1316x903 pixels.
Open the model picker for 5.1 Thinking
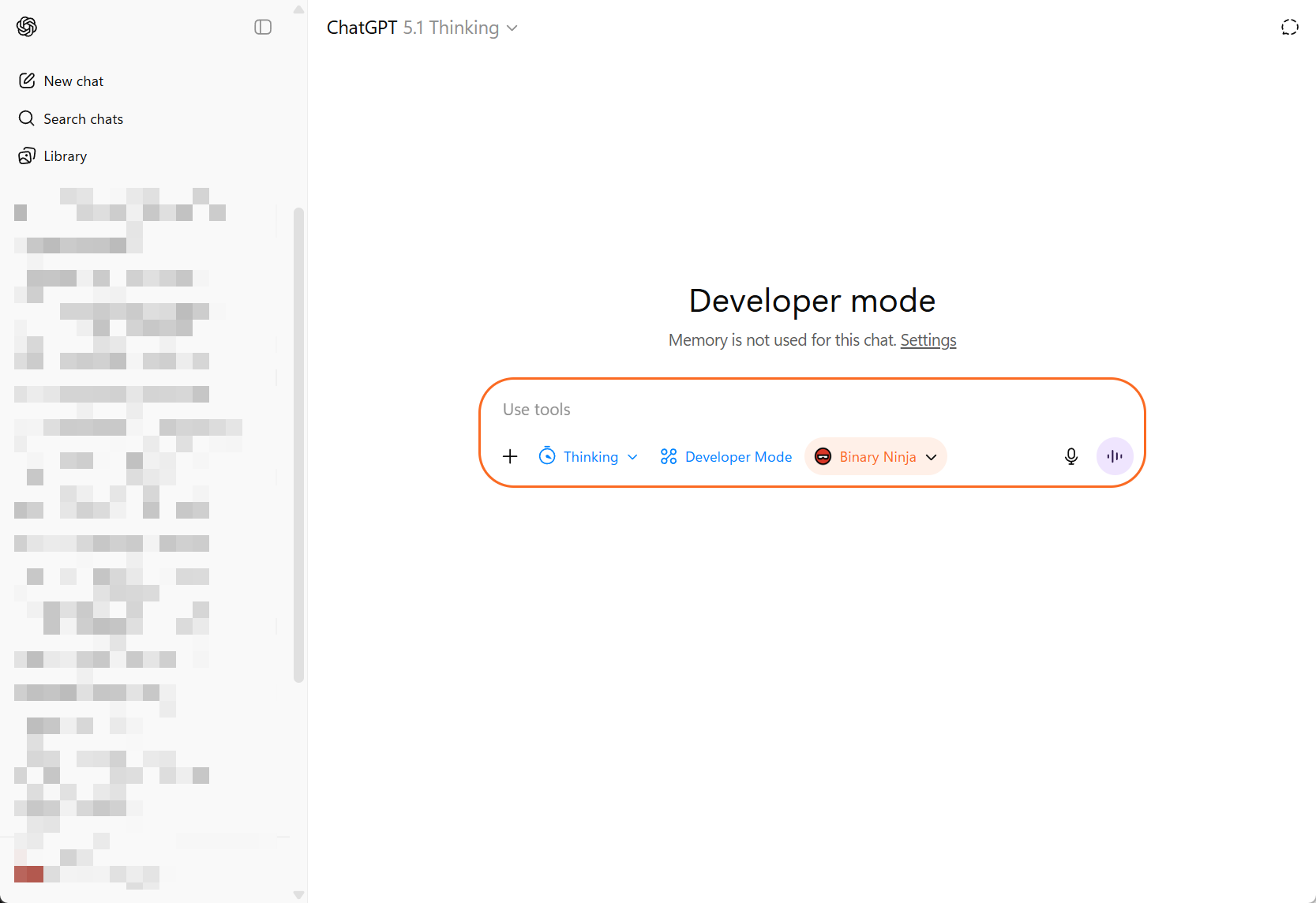point(452,27)
